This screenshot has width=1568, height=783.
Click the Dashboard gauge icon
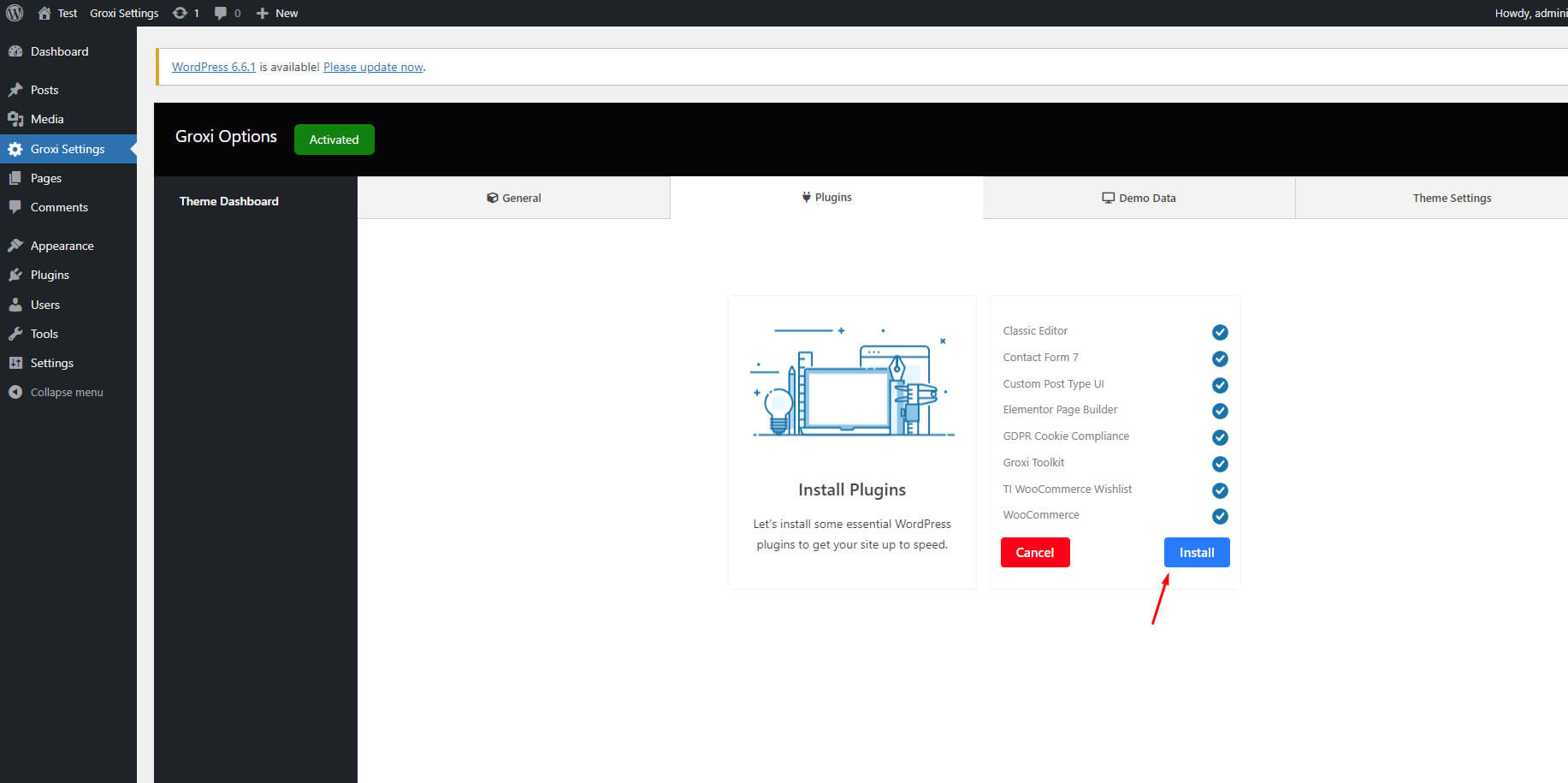coord(15,51)
